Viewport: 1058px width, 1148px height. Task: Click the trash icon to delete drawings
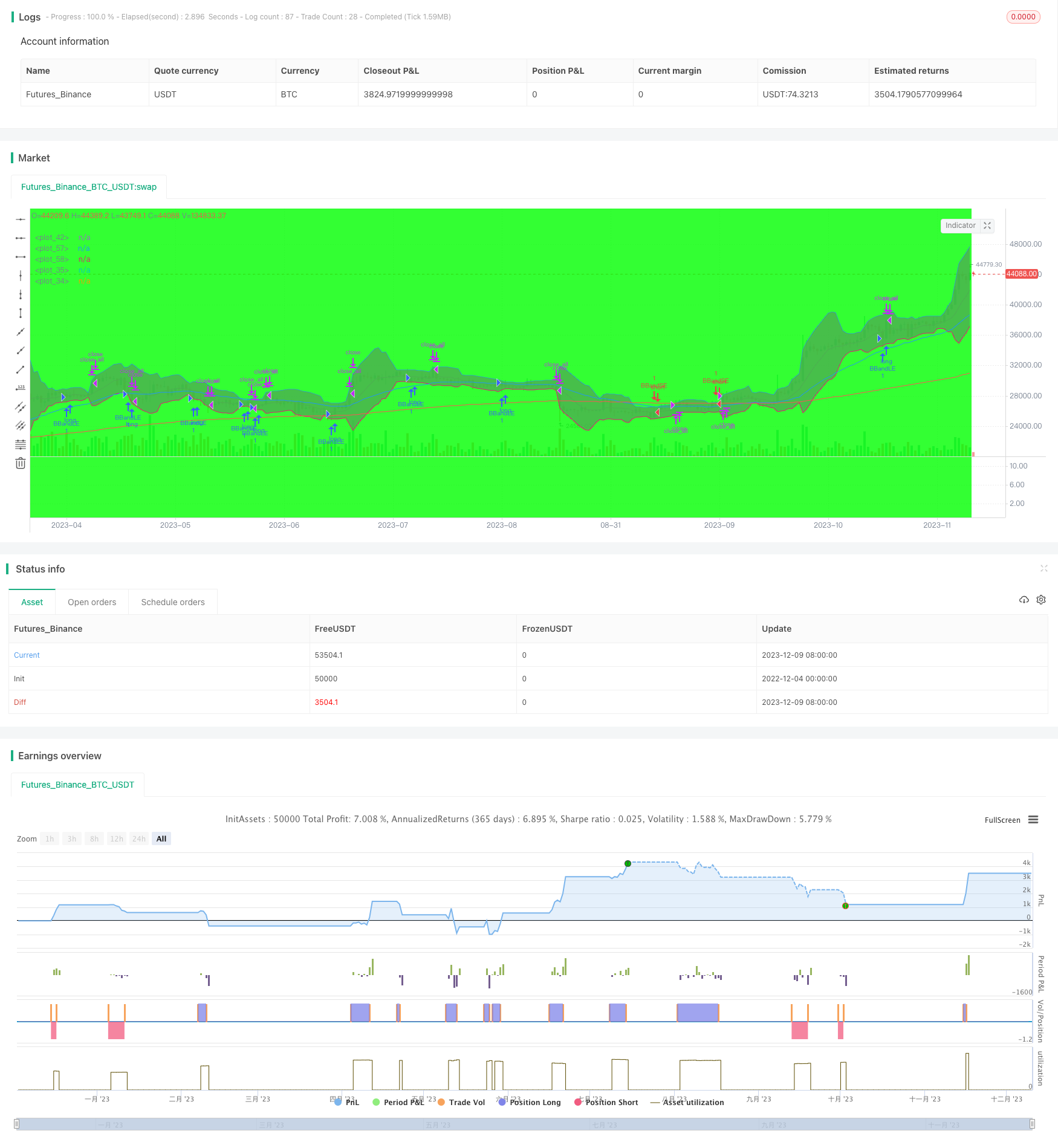(x=21, y=463)
